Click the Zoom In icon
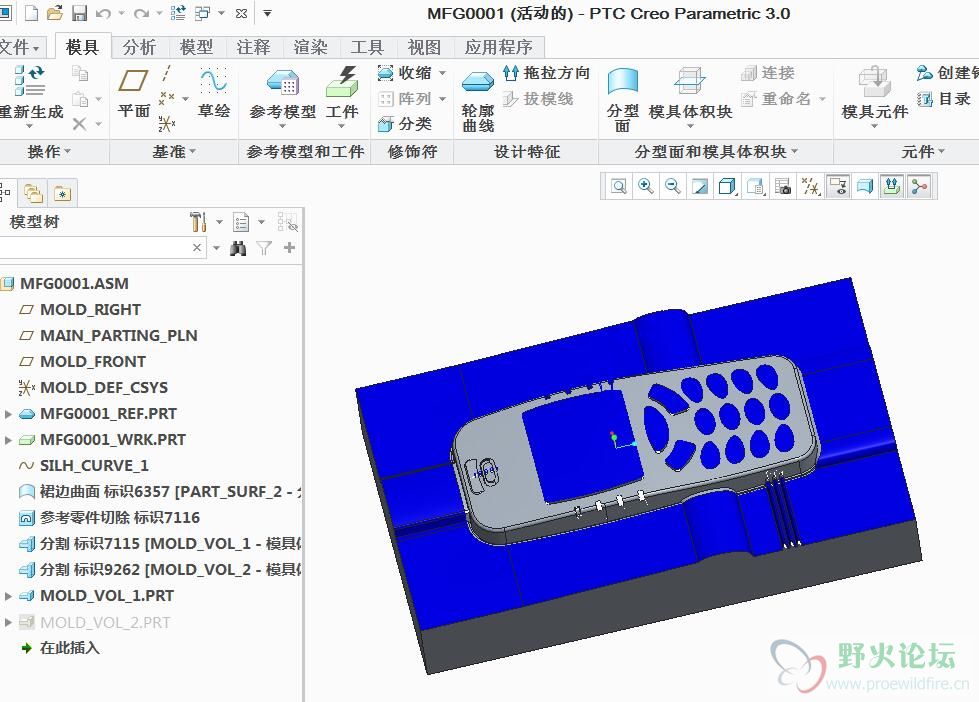 [x=646, y=186]
